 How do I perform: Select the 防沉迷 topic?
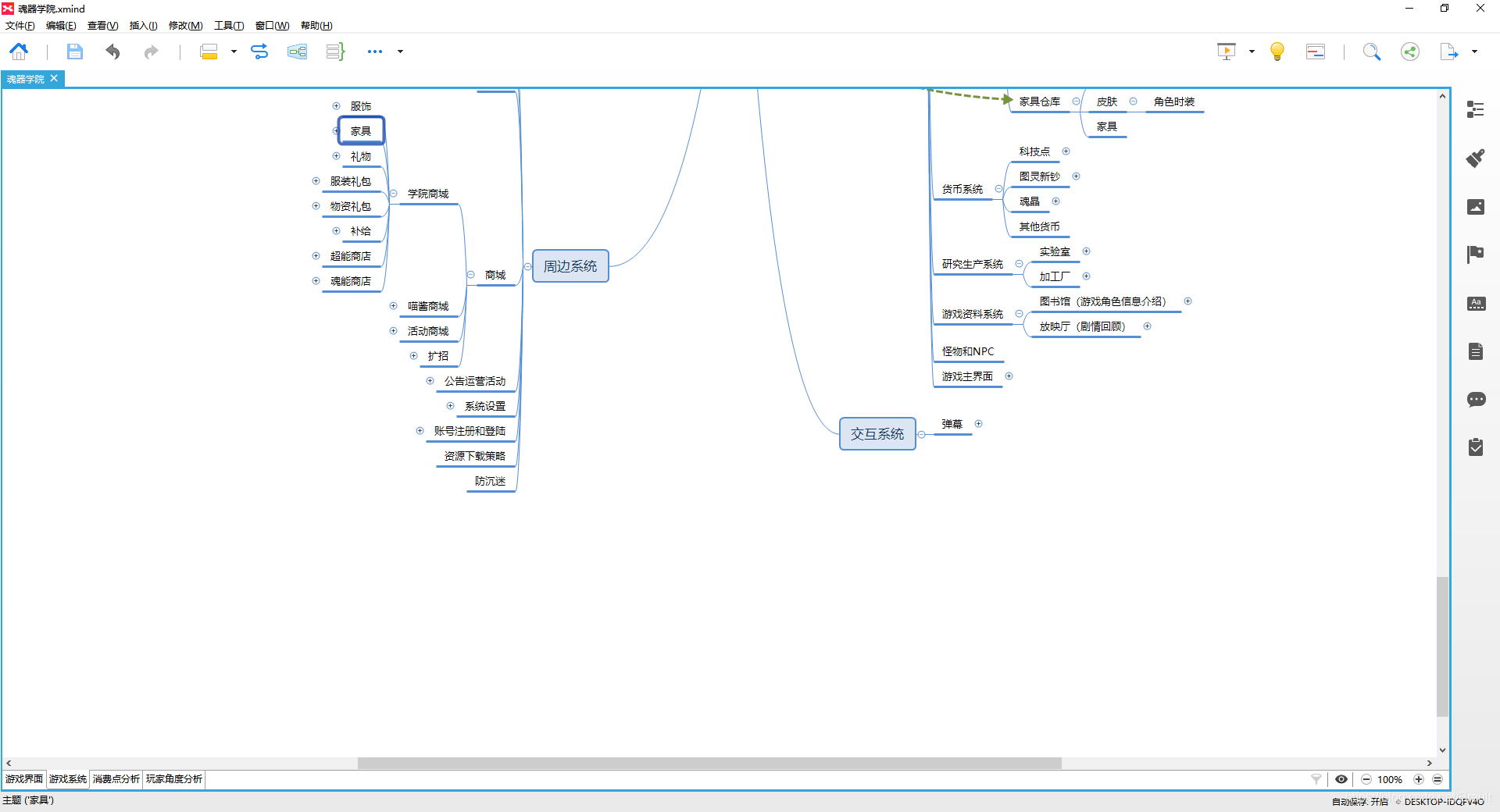pos(491,481)
